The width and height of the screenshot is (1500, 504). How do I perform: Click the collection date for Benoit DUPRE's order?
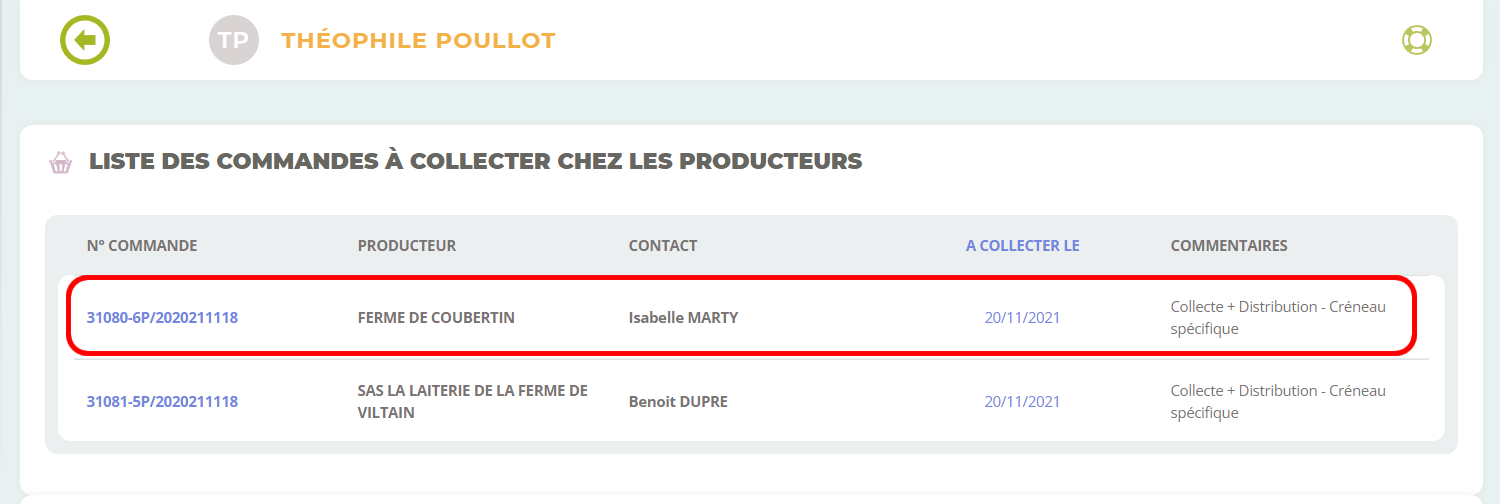1022,402
